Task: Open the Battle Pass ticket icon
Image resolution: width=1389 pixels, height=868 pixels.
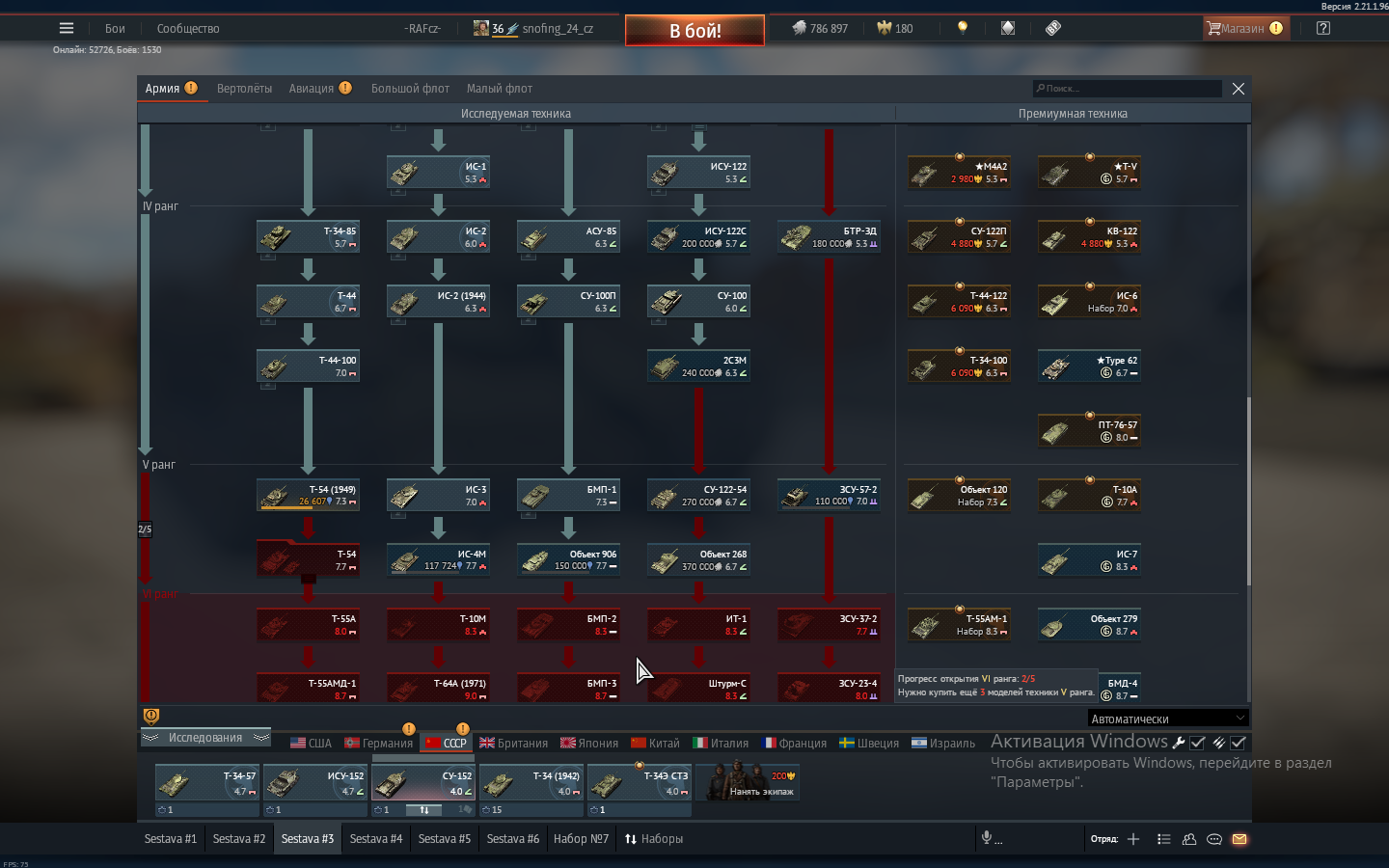Action: click(1053, 28)
